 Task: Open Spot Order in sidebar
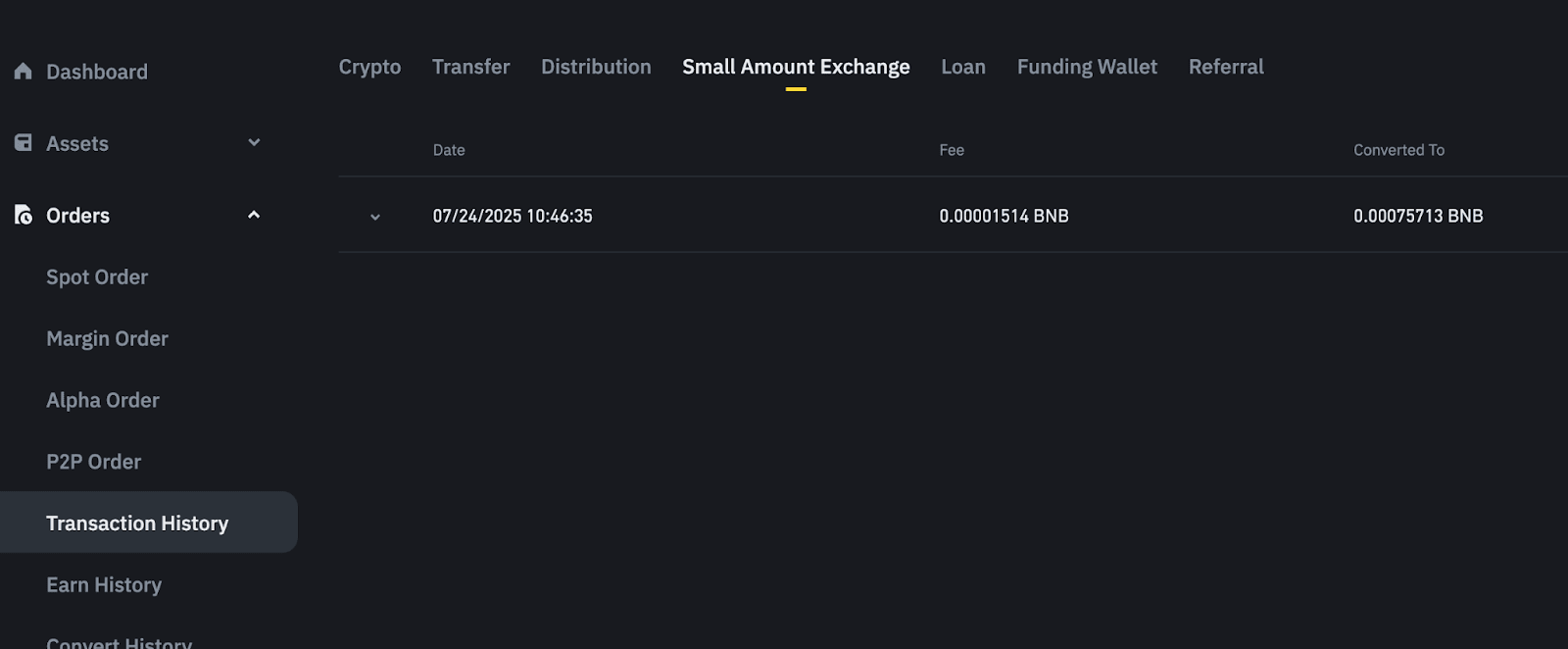[x=97, y=277]
